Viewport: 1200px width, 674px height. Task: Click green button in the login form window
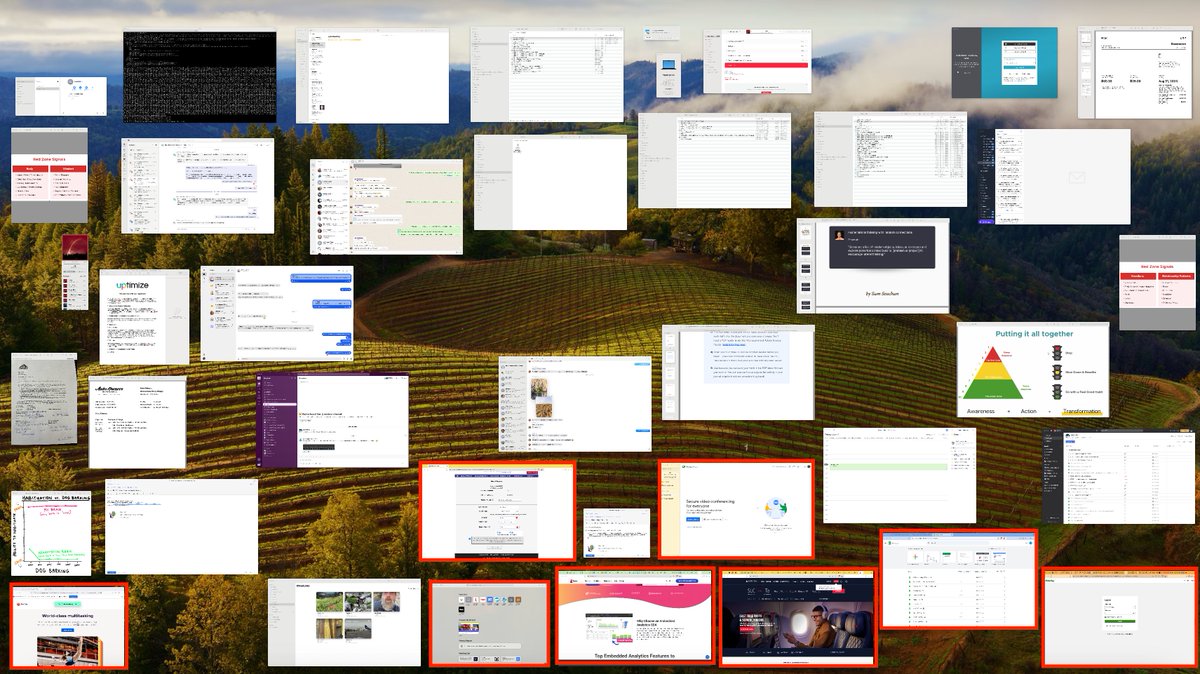coord(1118,621)
